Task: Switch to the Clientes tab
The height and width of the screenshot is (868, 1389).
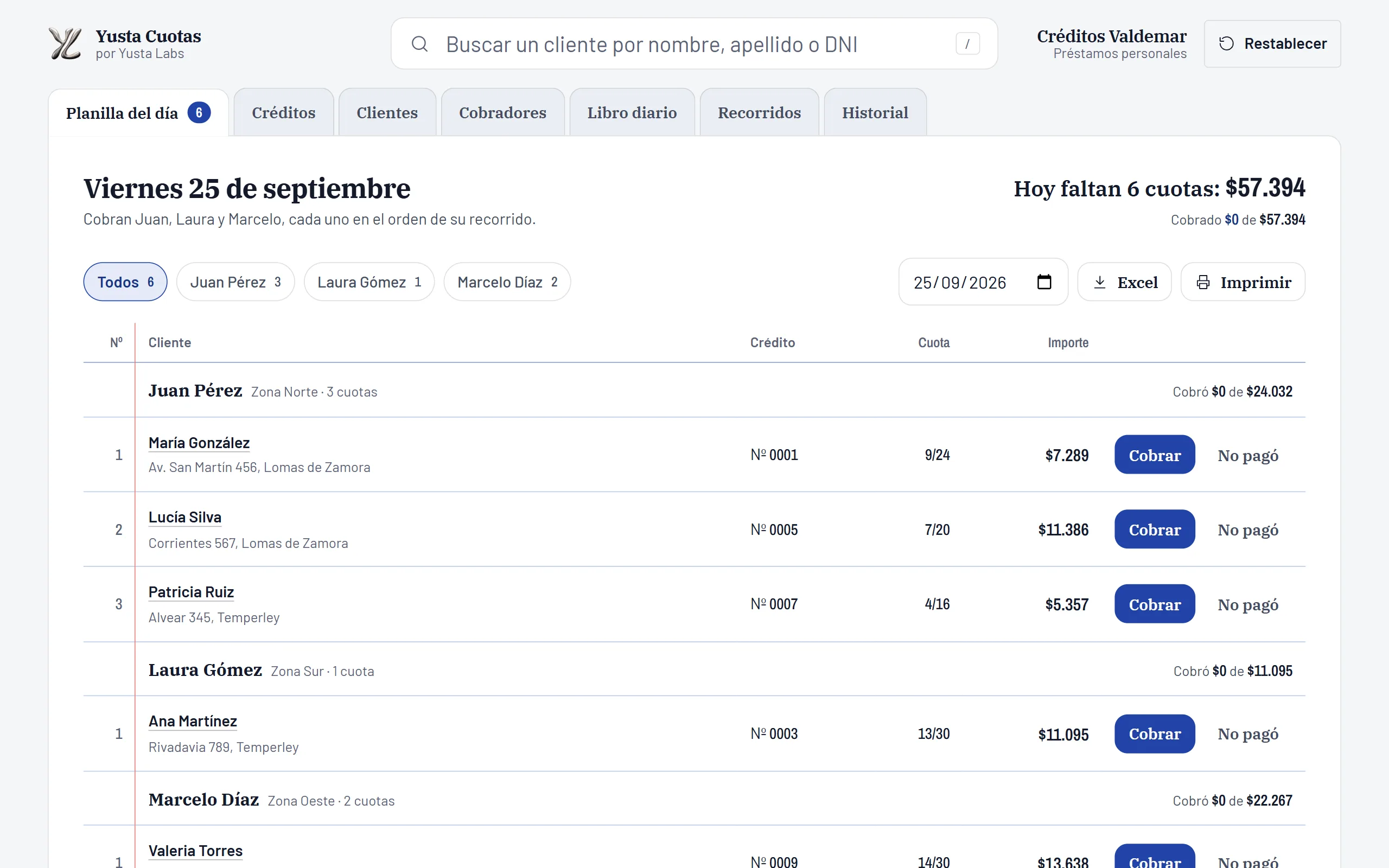Action: [x=387, y=112]
